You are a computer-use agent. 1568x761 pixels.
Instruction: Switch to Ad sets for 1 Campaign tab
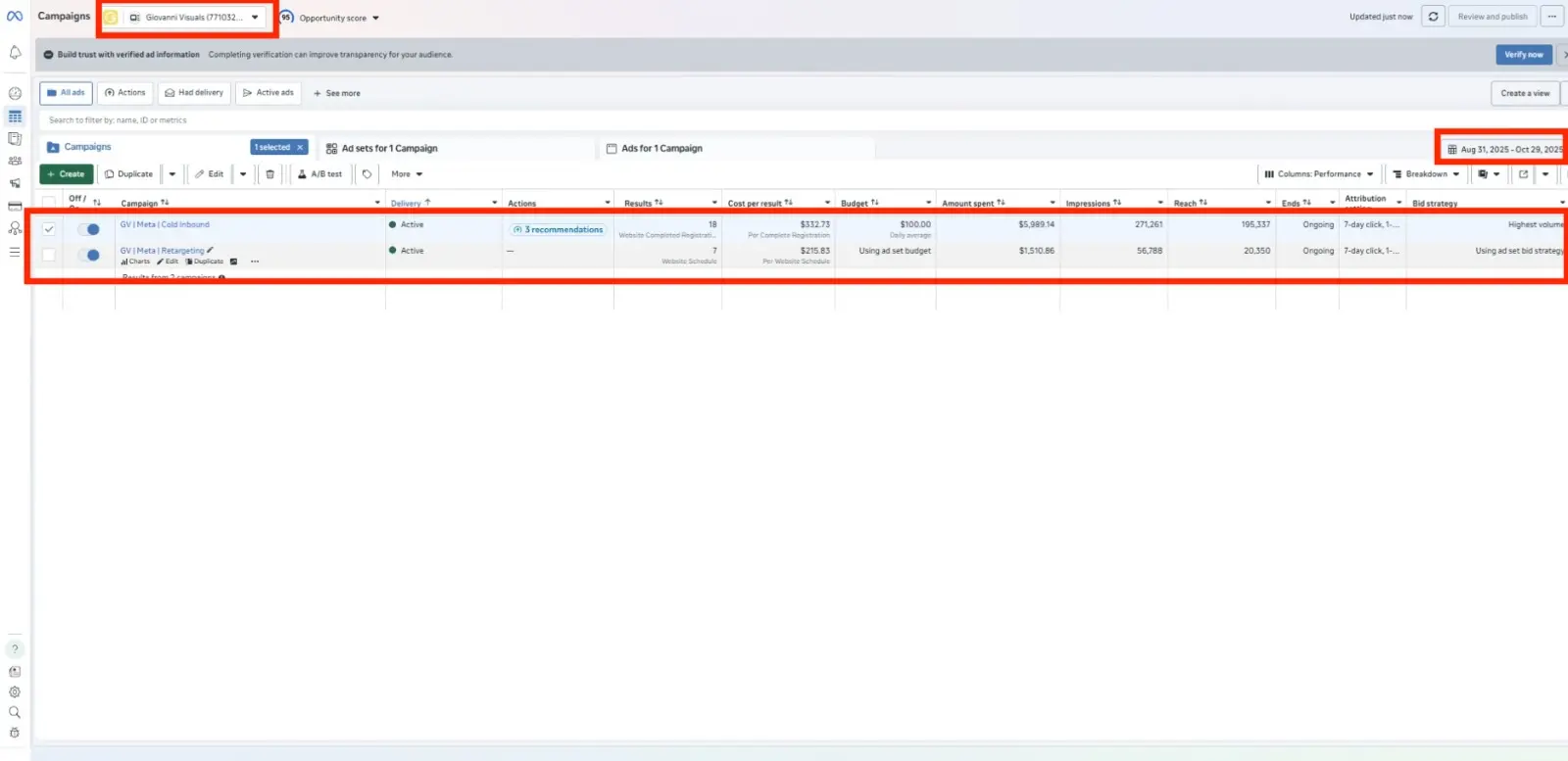point(389,149)
